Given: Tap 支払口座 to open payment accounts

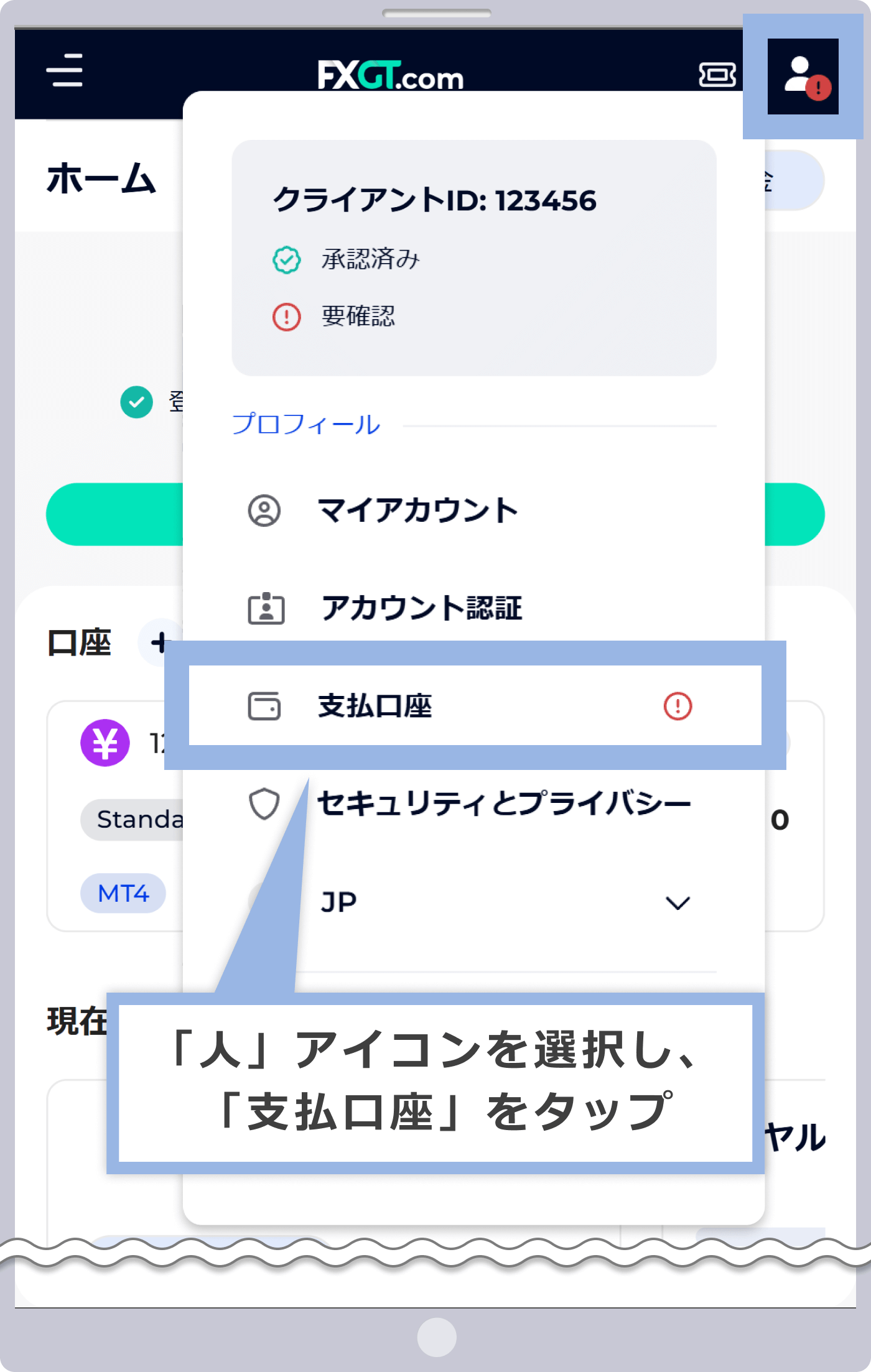Looking at the screenshot, I should [376, 707].
